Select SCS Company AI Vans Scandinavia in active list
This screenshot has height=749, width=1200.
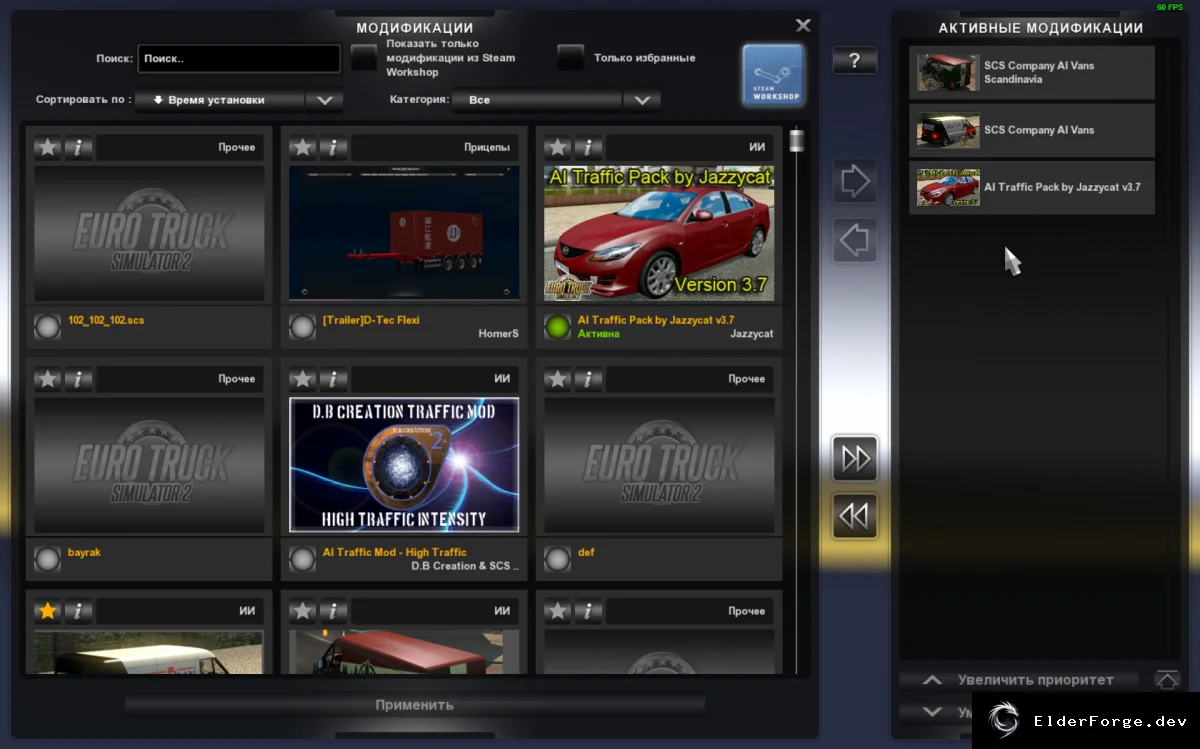click(x=1032, y=73)
